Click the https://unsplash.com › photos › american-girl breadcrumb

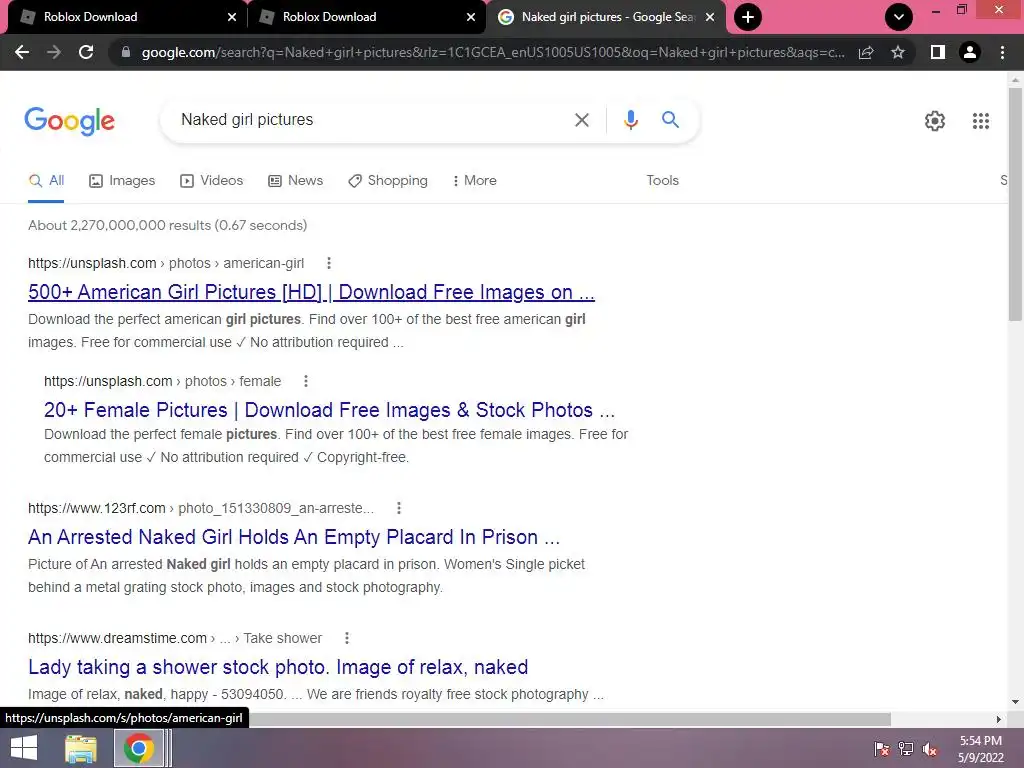[166, 263]
